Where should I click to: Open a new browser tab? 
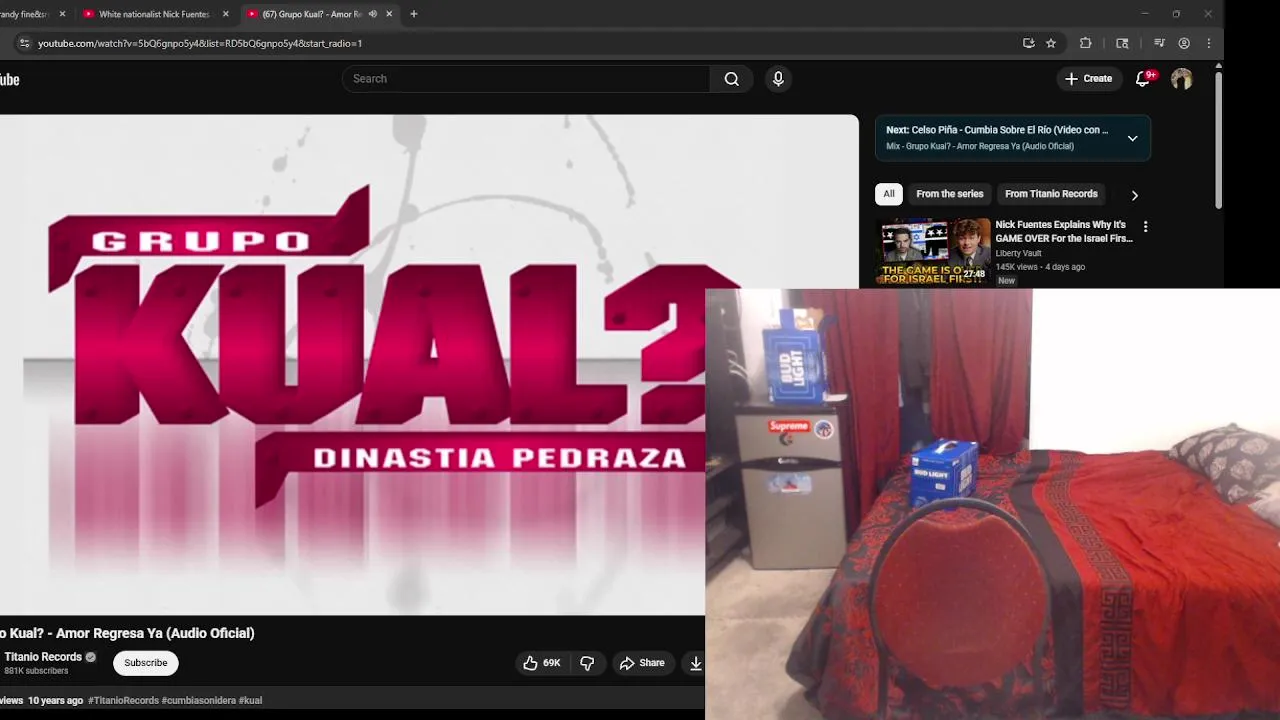click(414, 14)
